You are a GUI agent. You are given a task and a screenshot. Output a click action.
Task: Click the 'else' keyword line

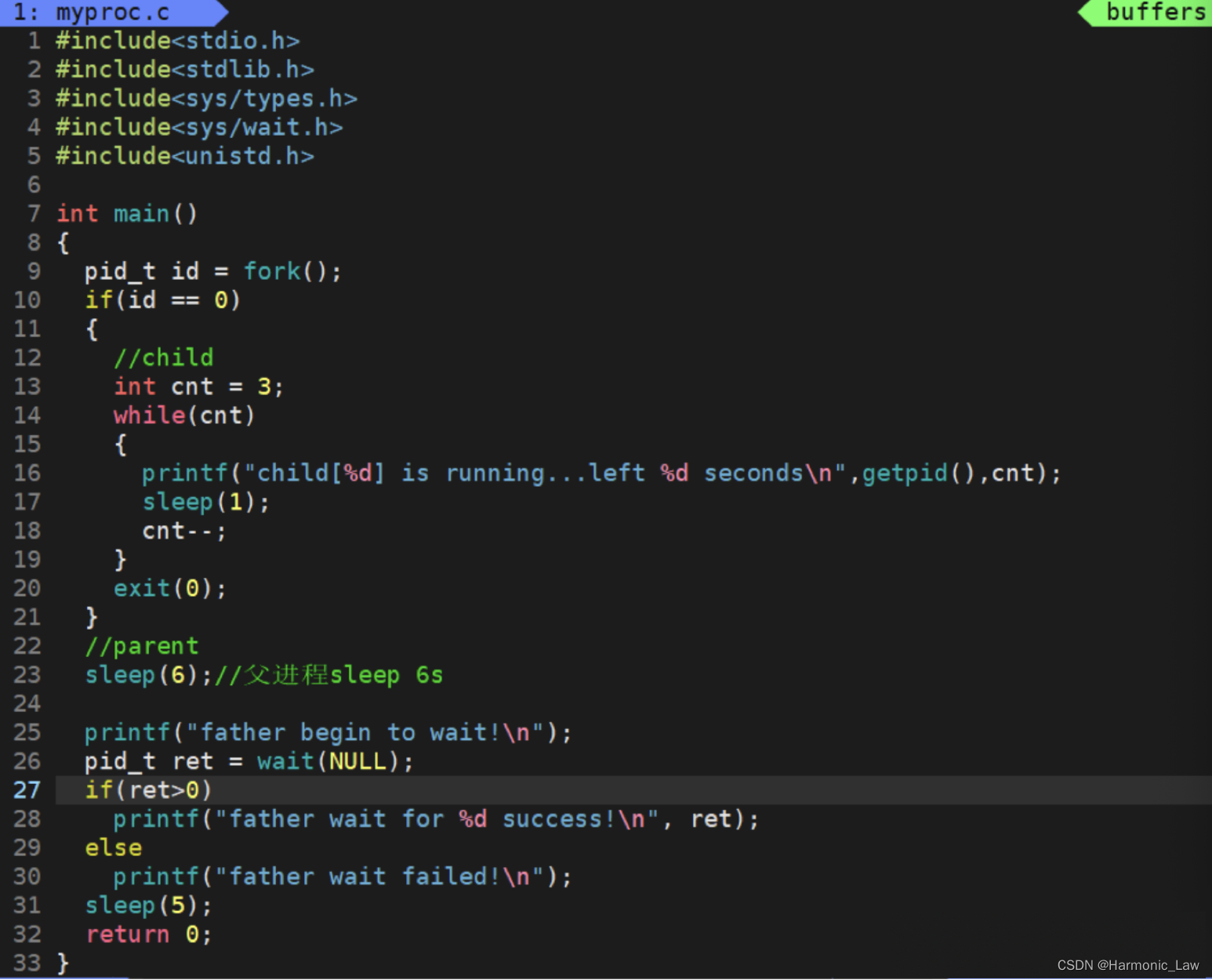[x=114, y=848]
